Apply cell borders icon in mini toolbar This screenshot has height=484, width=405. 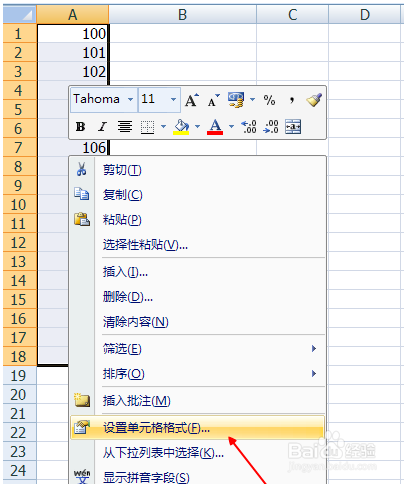tap(147, 127)
